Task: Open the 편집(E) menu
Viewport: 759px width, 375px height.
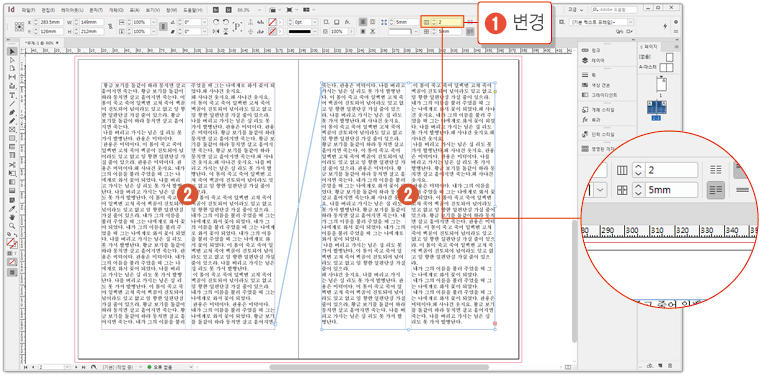Action: tap(48, 10)
